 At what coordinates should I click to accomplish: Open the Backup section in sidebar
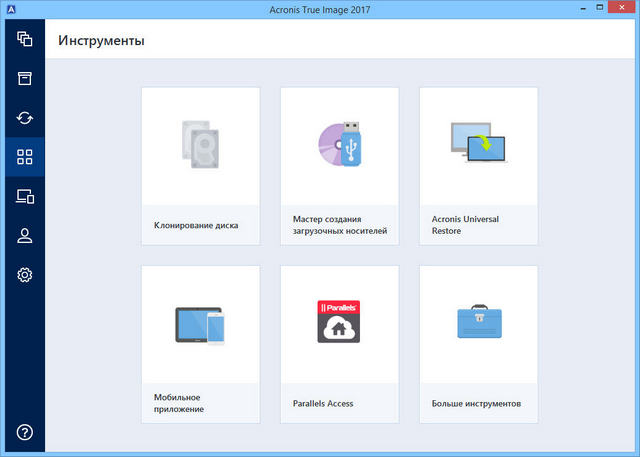point(25,40)
